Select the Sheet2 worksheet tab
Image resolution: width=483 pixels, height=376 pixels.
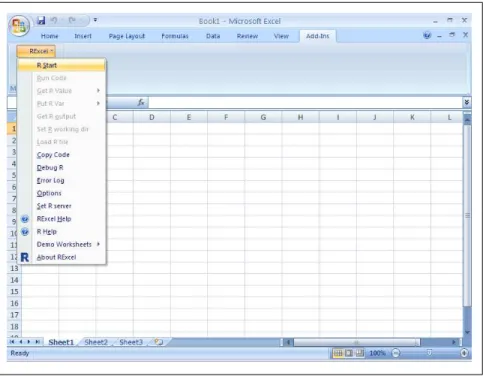pos(96,342)
